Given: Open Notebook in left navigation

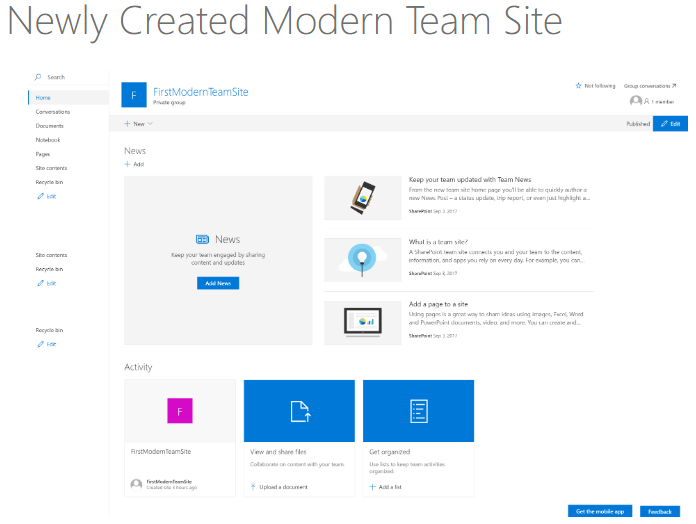Looking at the screenshot, I should tap(47, 140).
